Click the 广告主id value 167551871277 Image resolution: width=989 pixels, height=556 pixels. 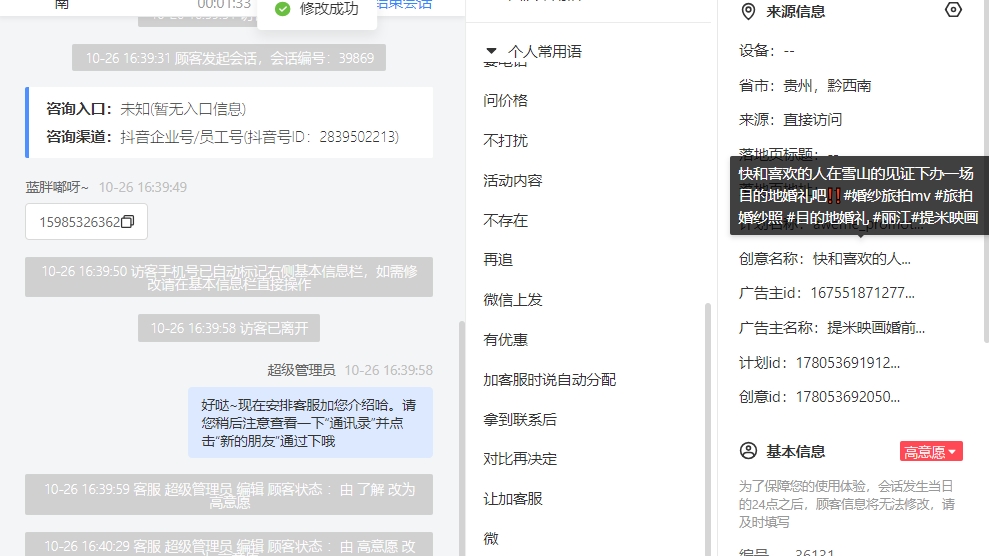(862, 293)
